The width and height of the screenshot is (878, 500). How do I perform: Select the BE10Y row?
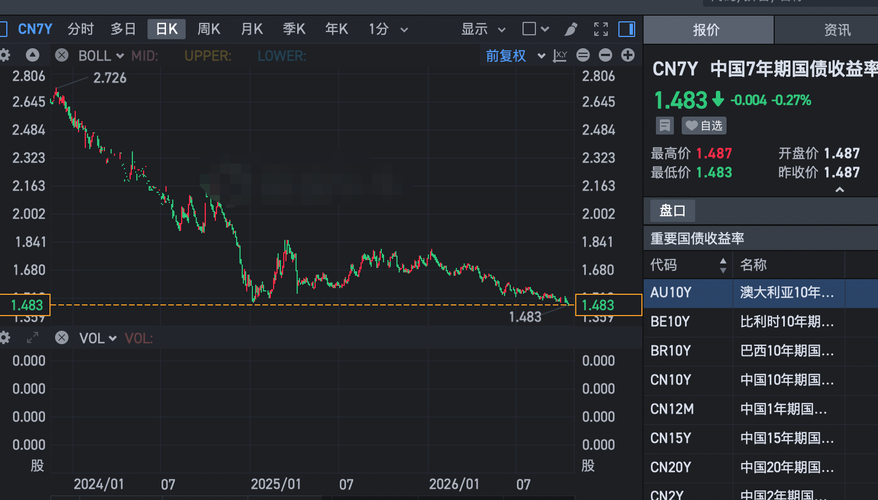pos(761,322)
